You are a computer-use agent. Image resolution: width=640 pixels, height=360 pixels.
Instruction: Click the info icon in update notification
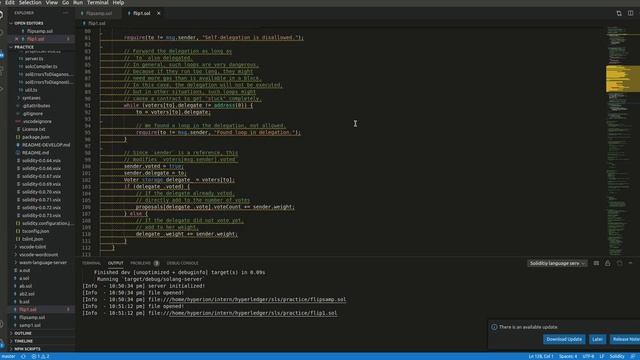pyautogui.click(x=494, y=327)
